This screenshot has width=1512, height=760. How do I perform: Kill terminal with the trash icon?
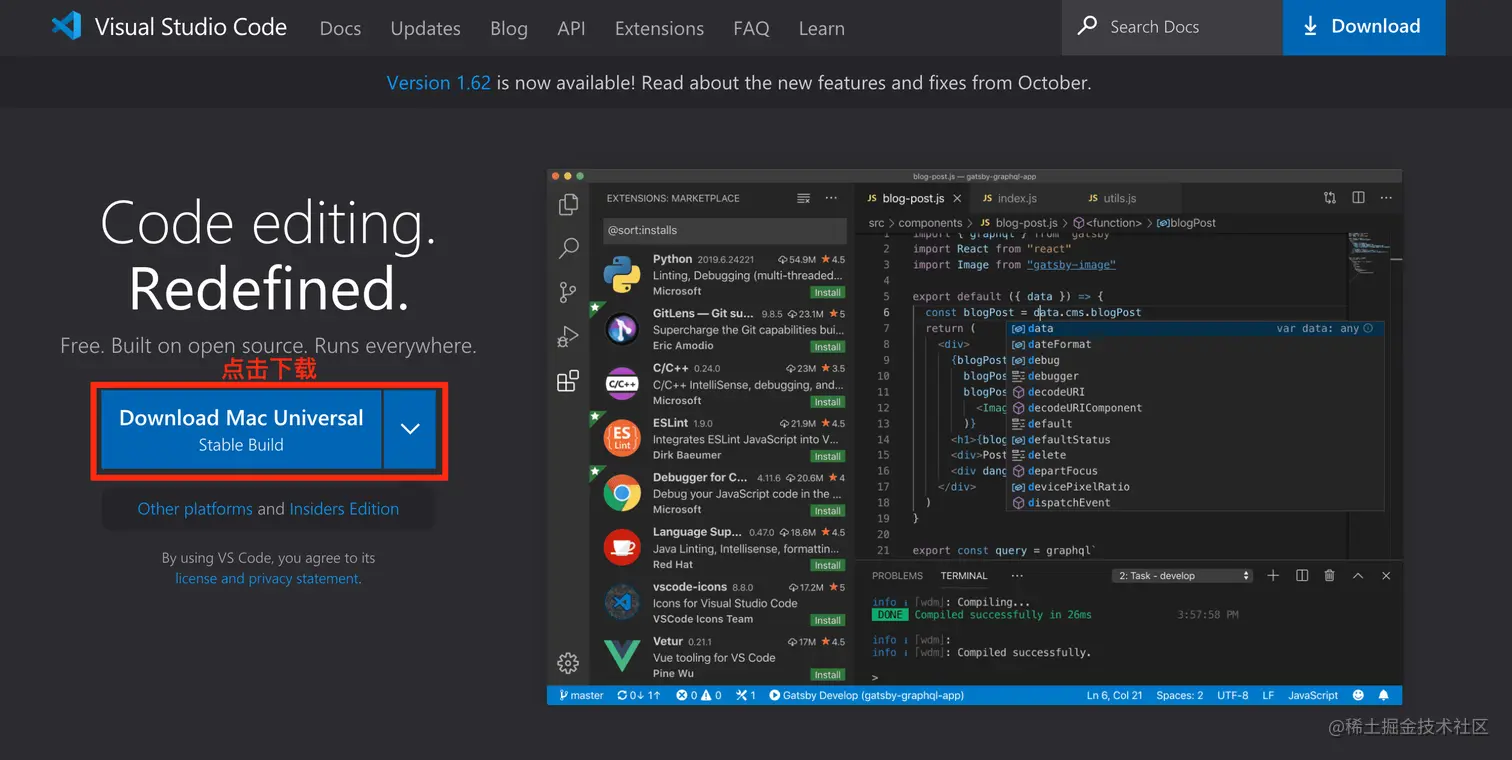point(1330,576)
